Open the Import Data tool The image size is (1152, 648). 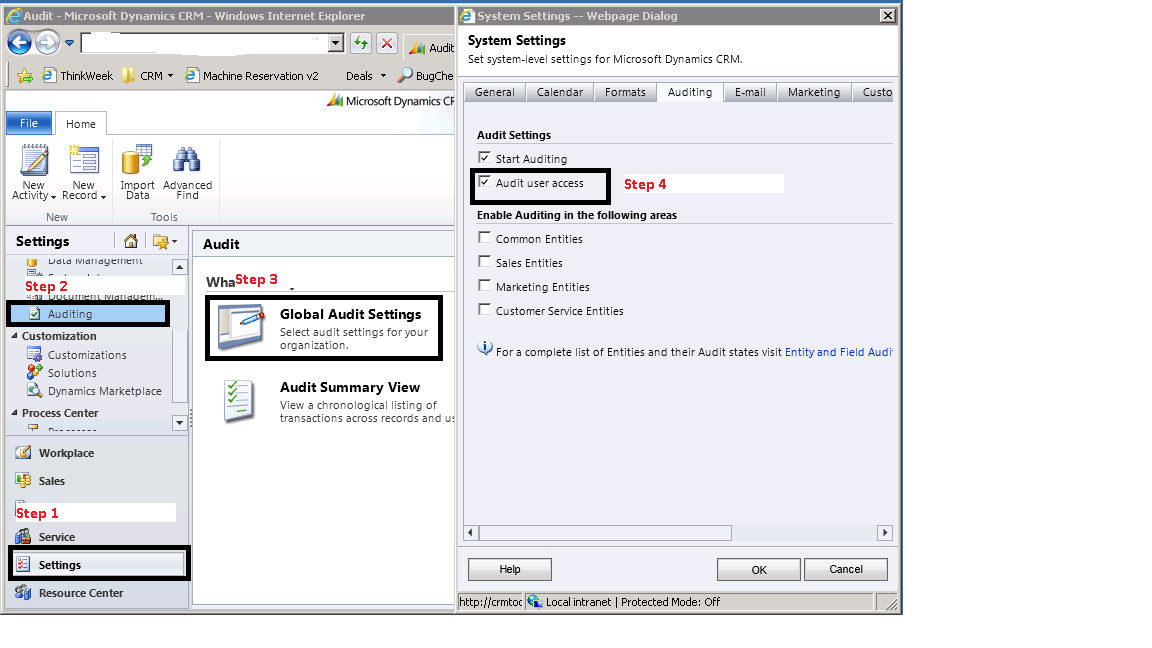(x=137, y=162)
